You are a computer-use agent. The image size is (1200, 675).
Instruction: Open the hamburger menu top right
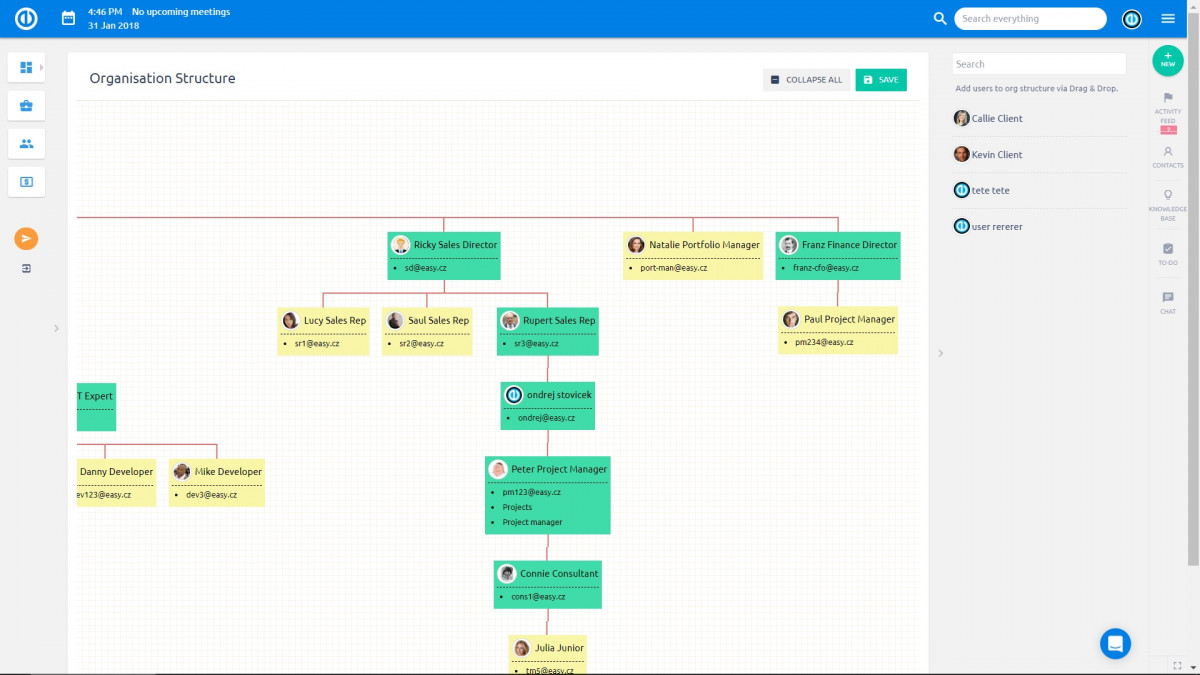[x=1168, y=18]
